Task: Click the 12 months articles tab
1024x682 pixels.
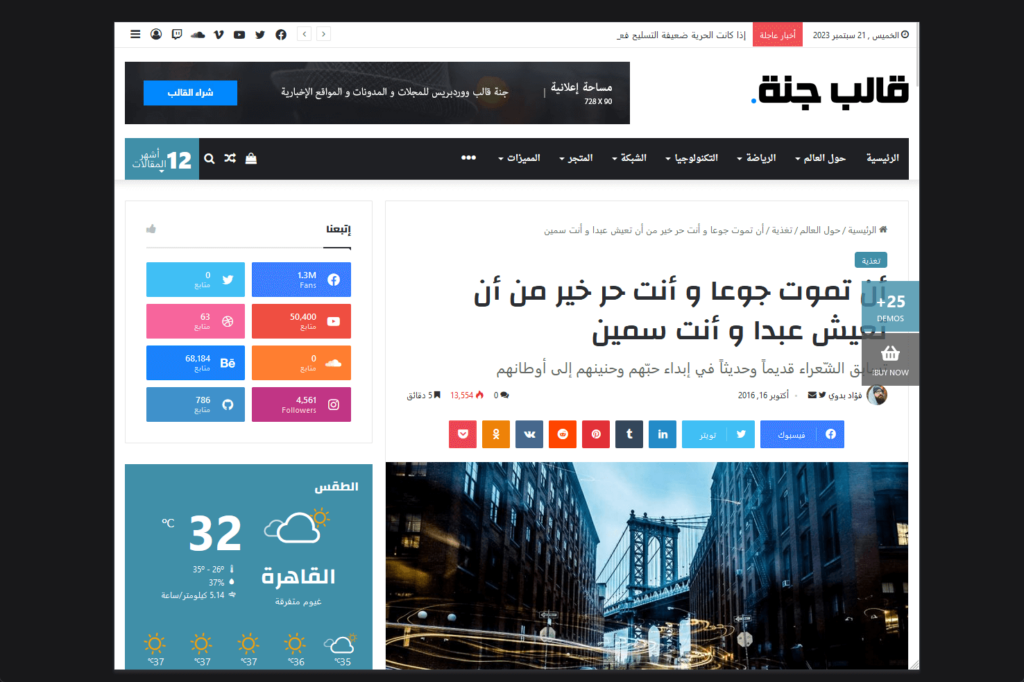Action: point(162,159)
